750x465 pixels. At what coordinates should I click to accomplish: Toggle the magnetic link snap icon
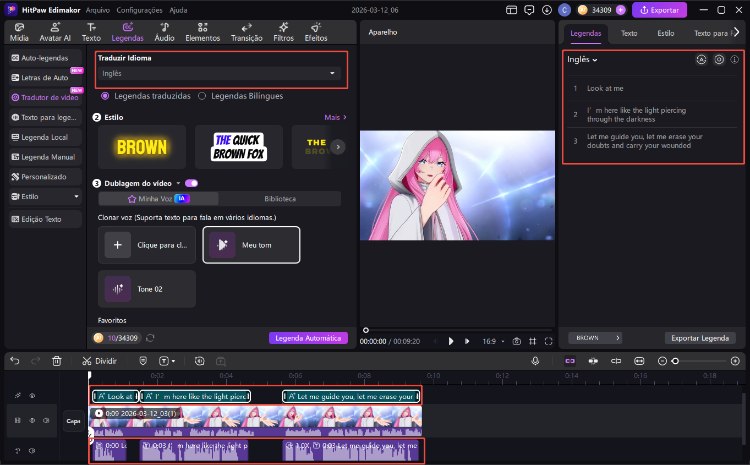point(570,361)
